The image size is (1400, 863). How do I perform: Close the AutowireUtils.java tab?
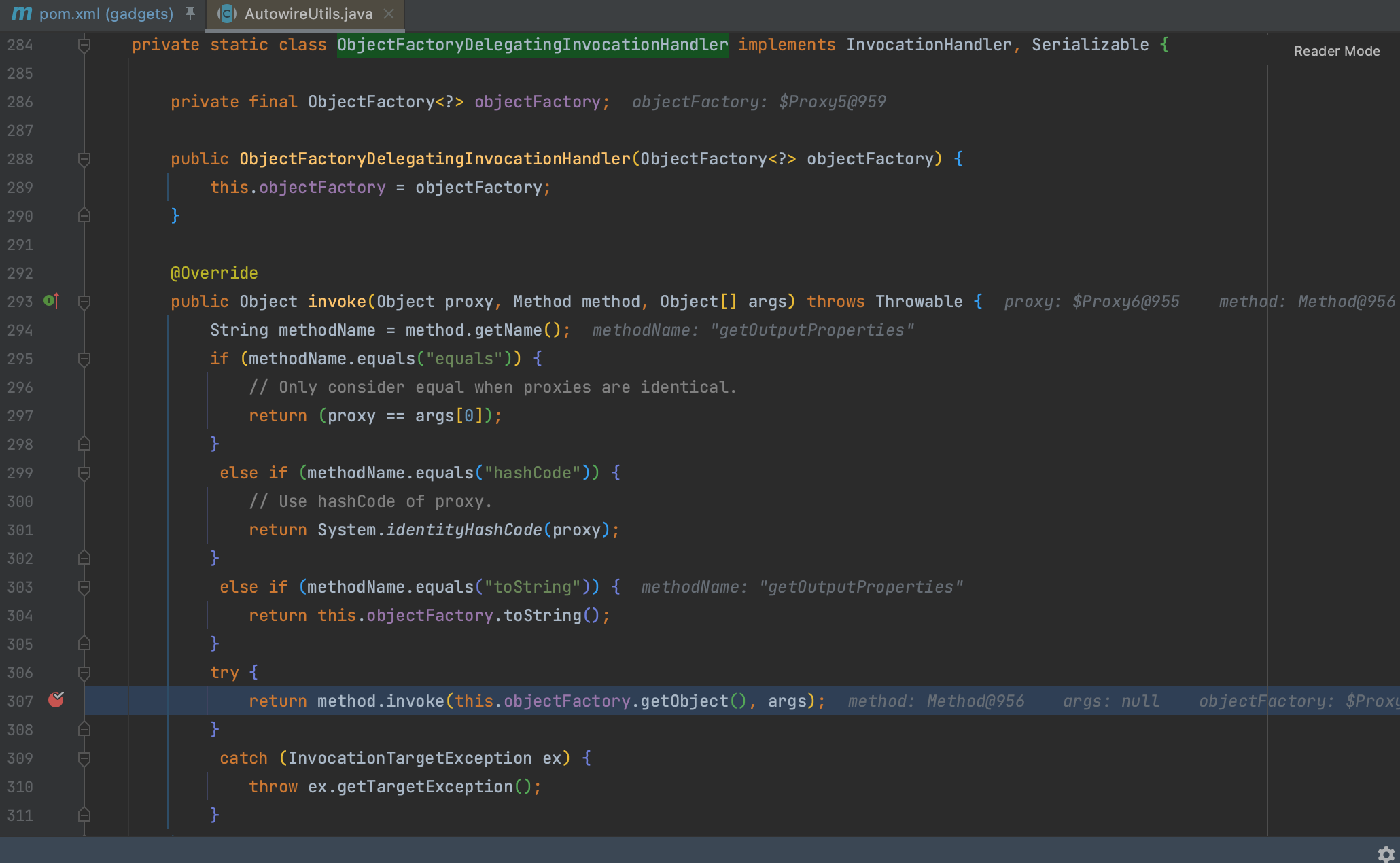(389, 14)
